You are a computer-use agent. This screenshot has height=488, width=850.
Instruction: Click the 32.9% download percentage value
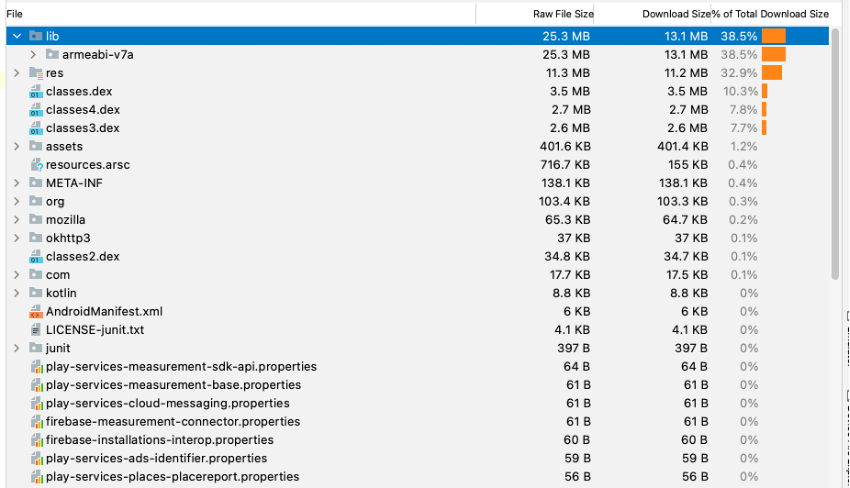(739, 73)
